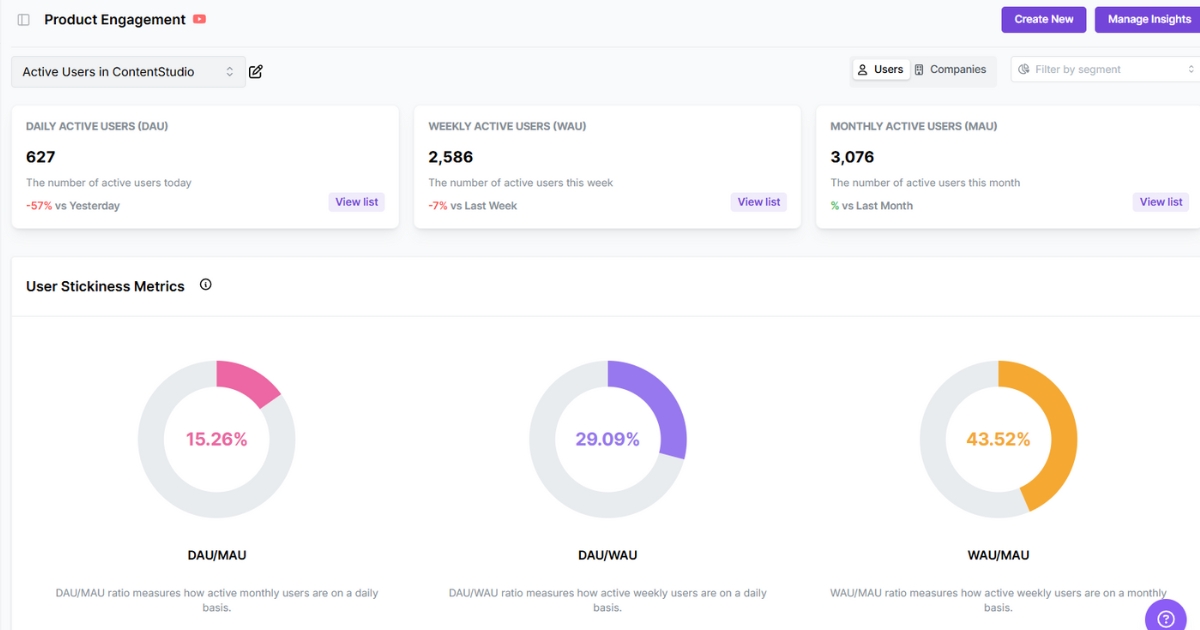Screen dimensions: 1200x630
Task: View list of weekly active users
Action: pos(759,202)
